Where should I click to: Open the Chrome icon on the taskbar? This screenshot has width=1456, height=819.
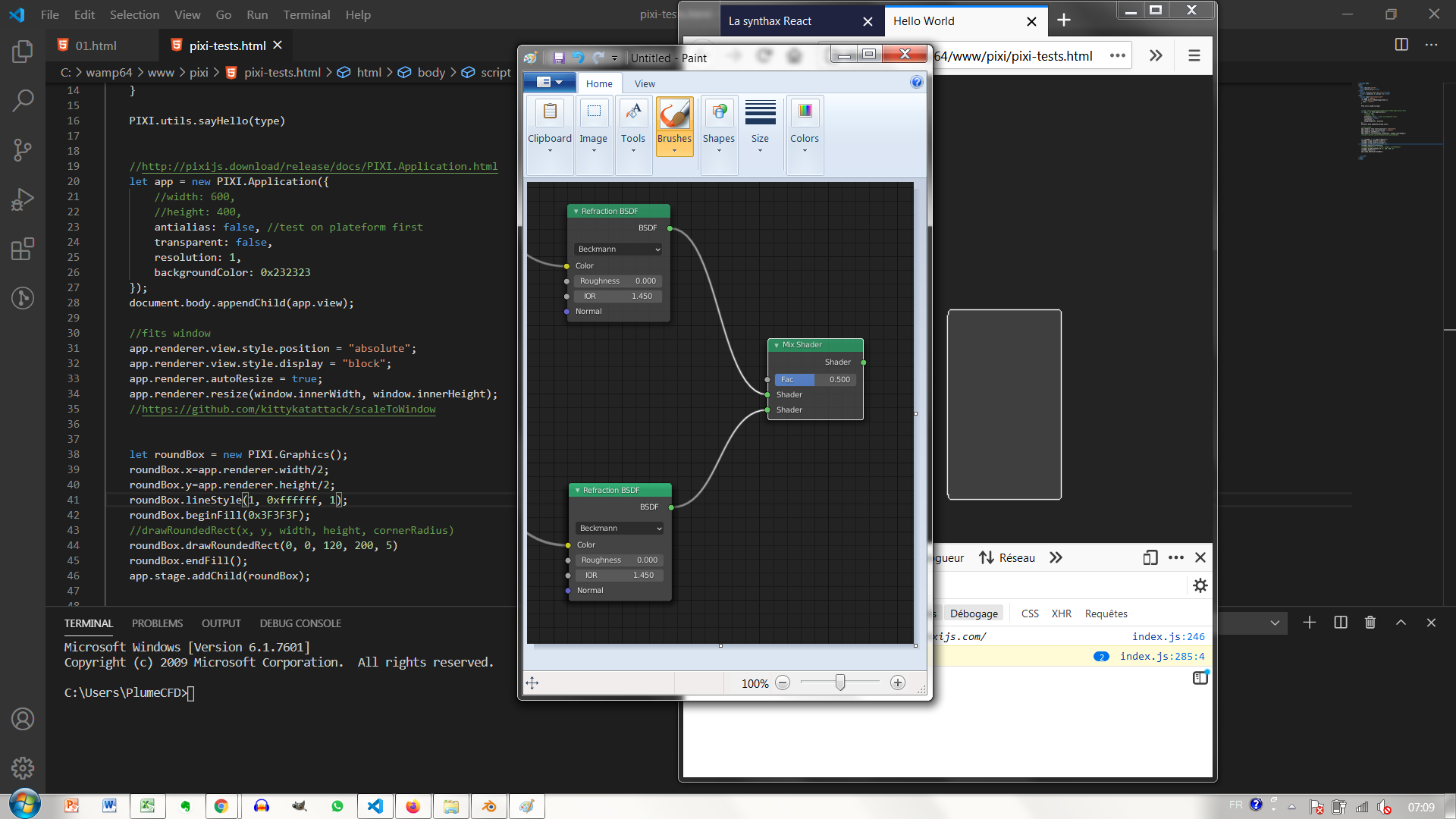[x=221, y=806]
